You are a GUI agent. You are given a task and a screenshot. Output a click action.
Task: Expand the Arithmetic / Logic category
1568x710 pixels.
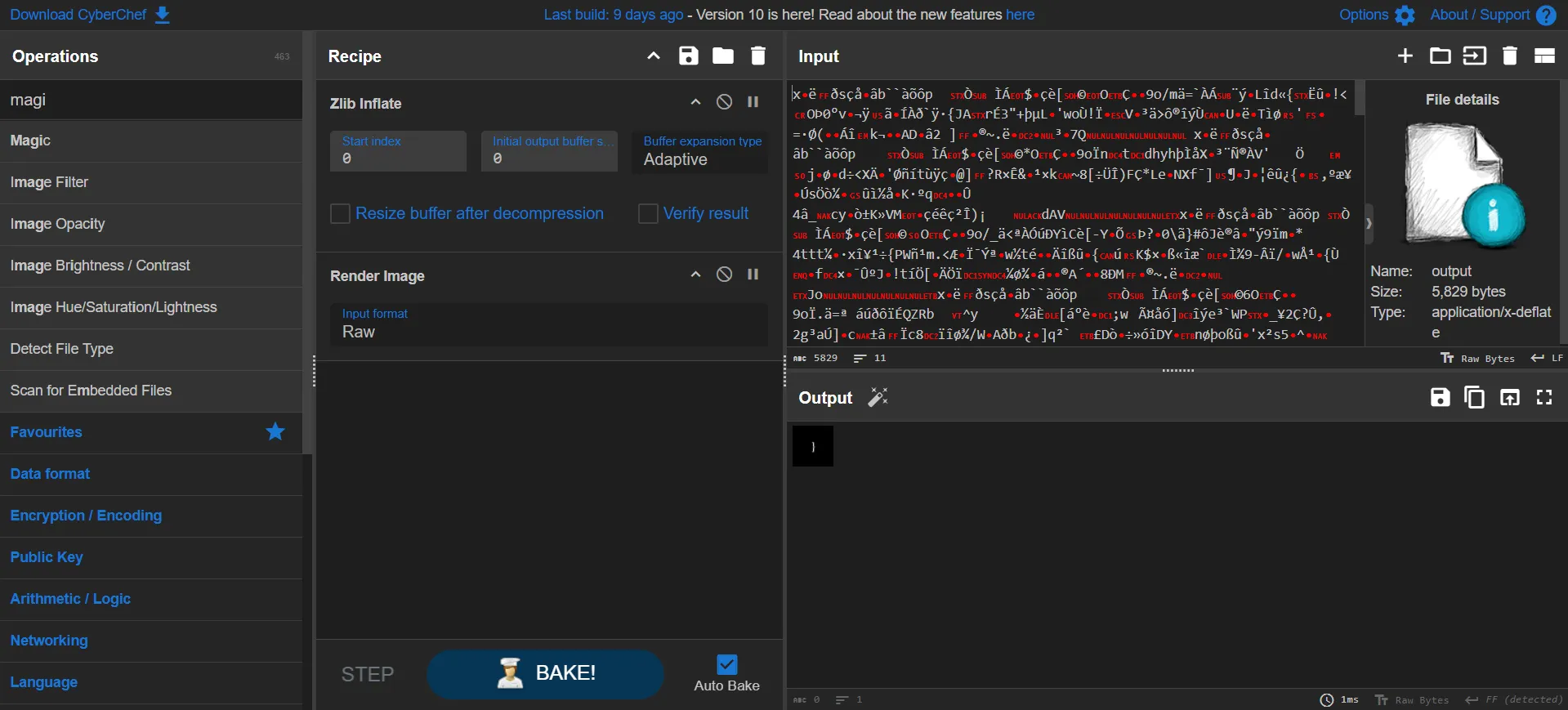pyautogui.click(x=151, y=599)
